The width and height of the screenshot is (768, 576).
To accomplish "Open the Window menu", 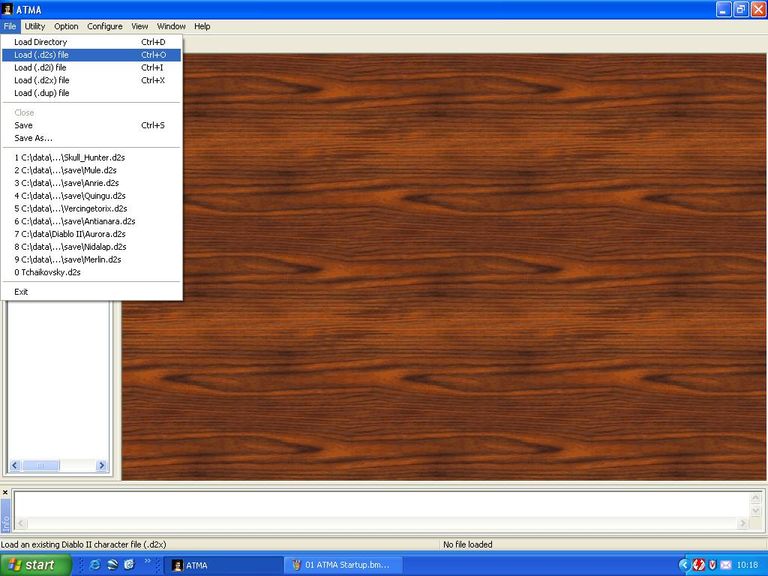I will tap(171, 26).
